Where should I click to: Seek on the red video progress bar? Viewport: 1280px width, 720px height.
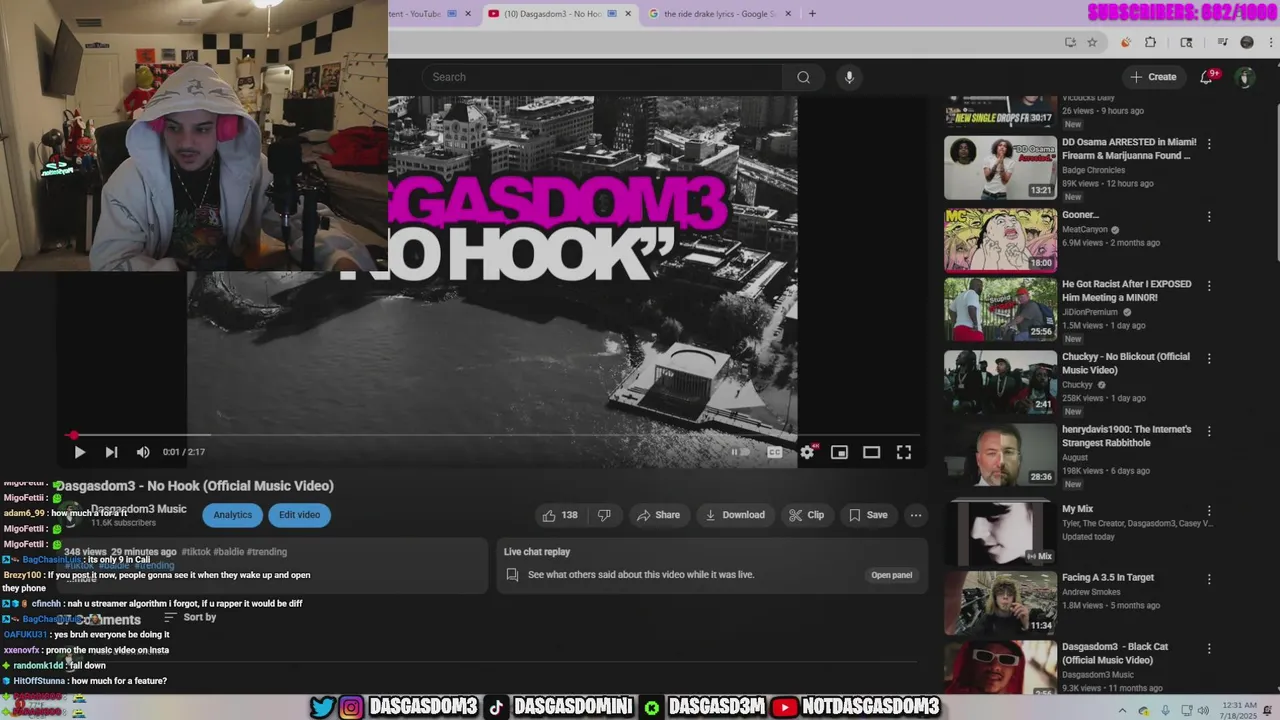493,435
